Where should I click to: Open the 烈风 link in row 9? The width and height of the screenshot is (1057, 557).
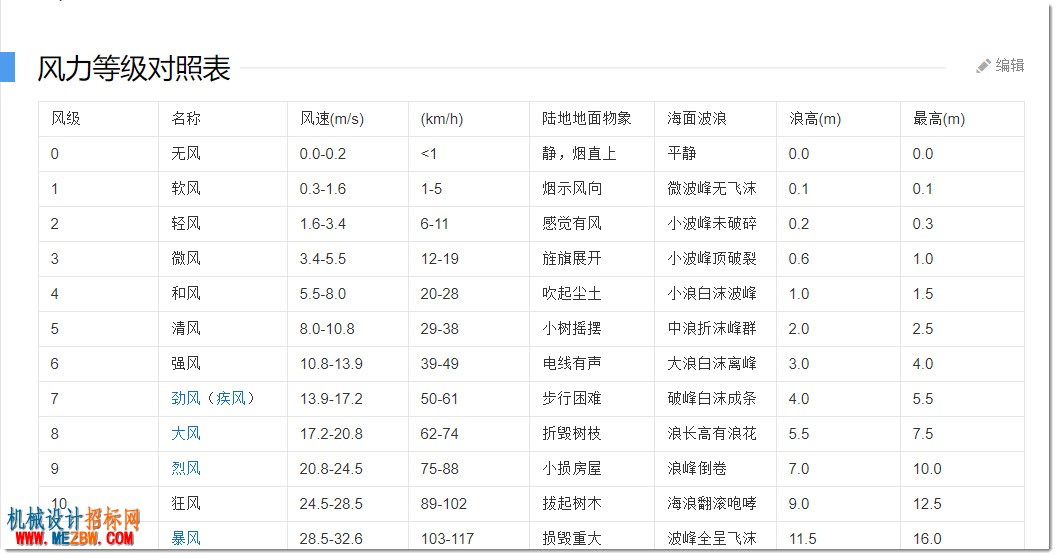pos(186,469)
